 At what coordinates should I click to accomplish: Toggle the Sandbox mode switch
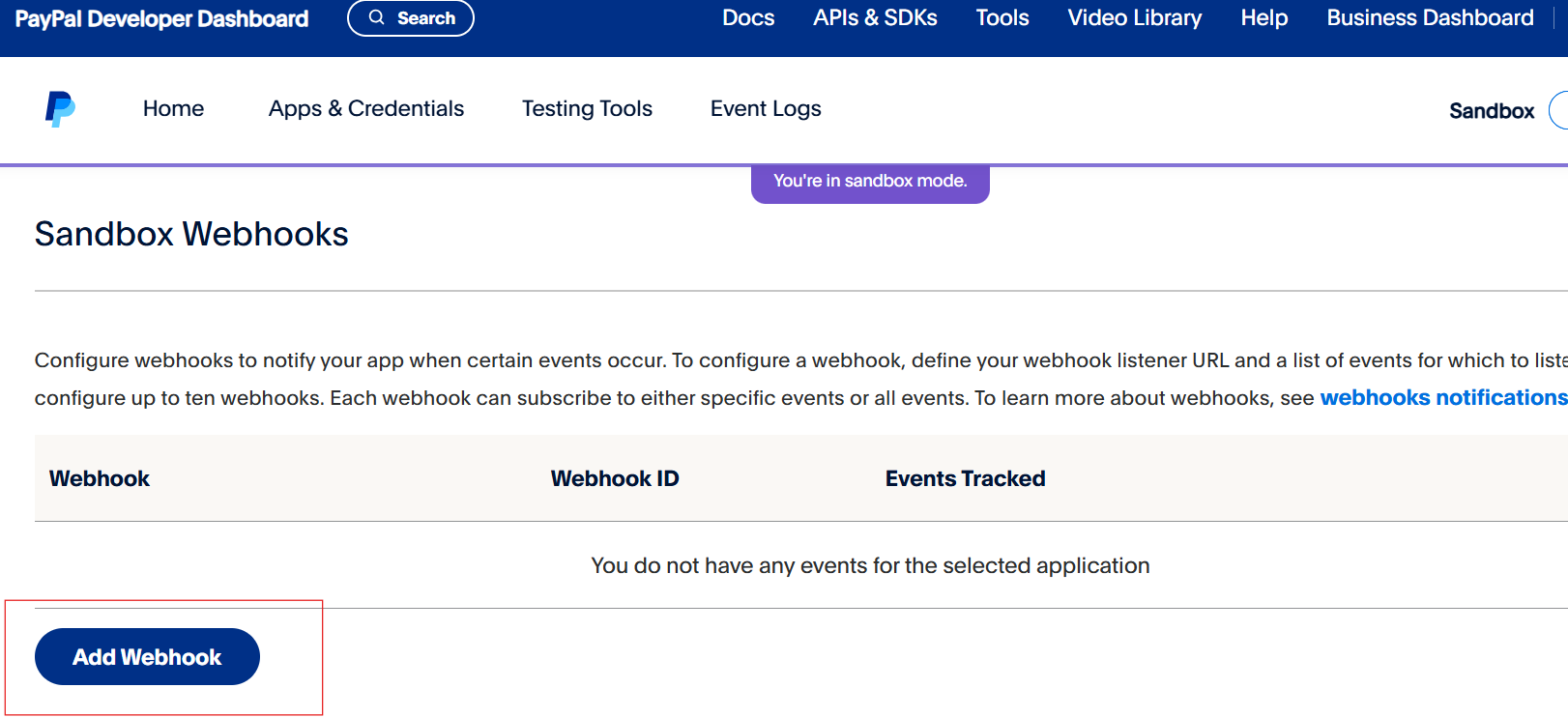pyautogui.click(x=1558, y=110)
